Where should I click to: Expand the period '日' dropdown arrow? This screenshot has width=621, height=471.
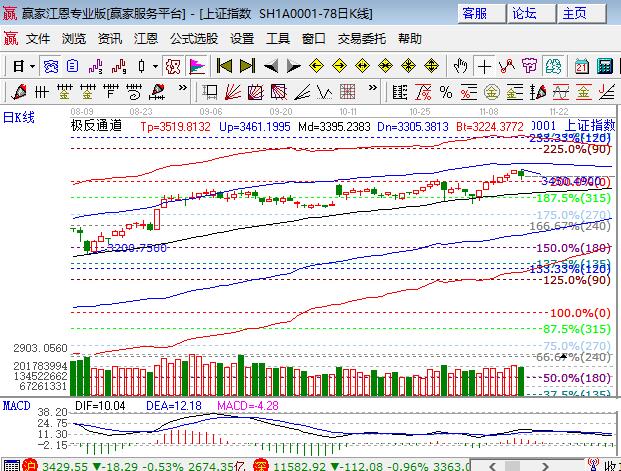pos(32,66)
